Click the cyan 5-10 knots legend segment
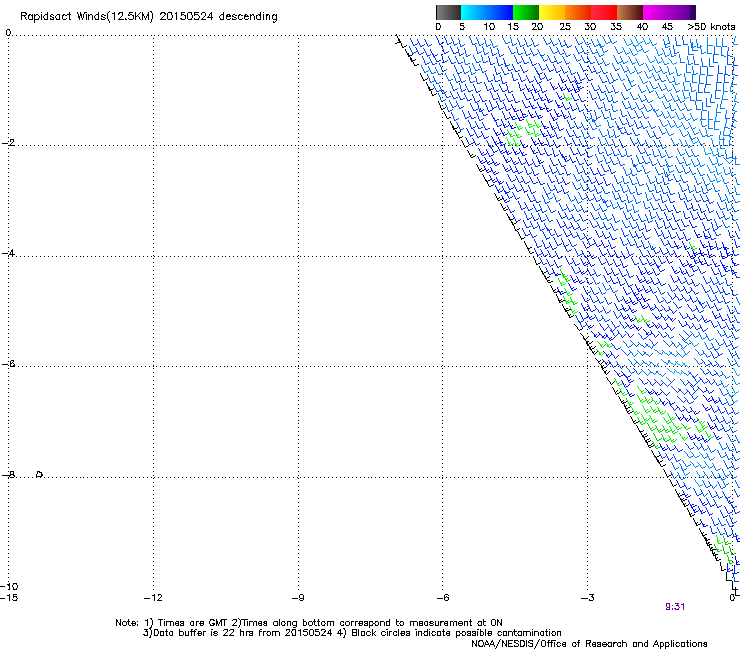 (474, 12)
